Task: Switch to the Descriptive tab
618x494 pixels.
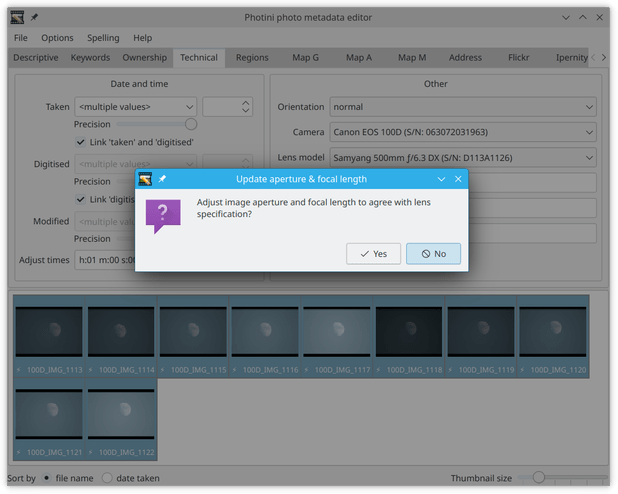Action: [x=36, y=58]
